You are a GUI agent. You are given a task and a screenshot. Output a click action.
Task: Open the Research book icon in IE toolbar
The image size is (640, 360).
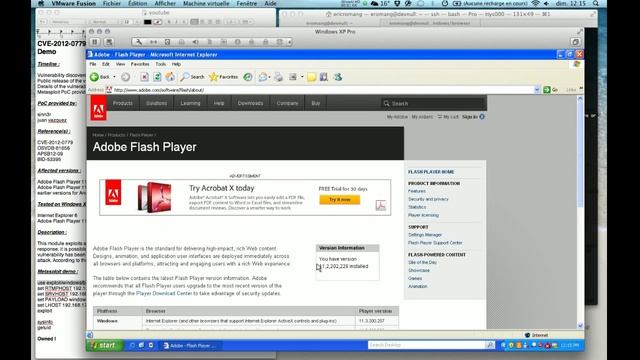[324, 77]
